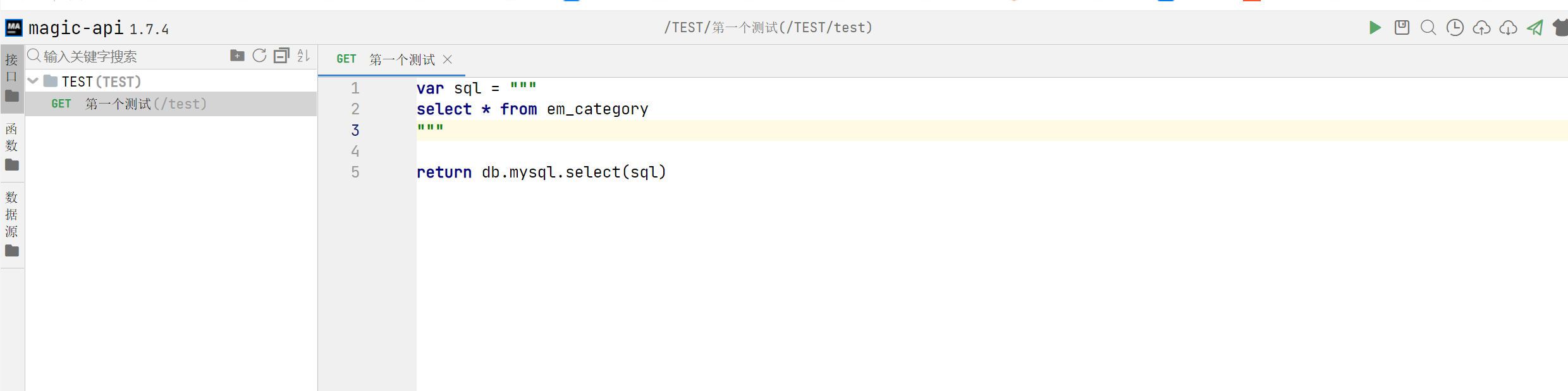
Task: Close the 第一个测试 tab
Action: coord(448,59)
